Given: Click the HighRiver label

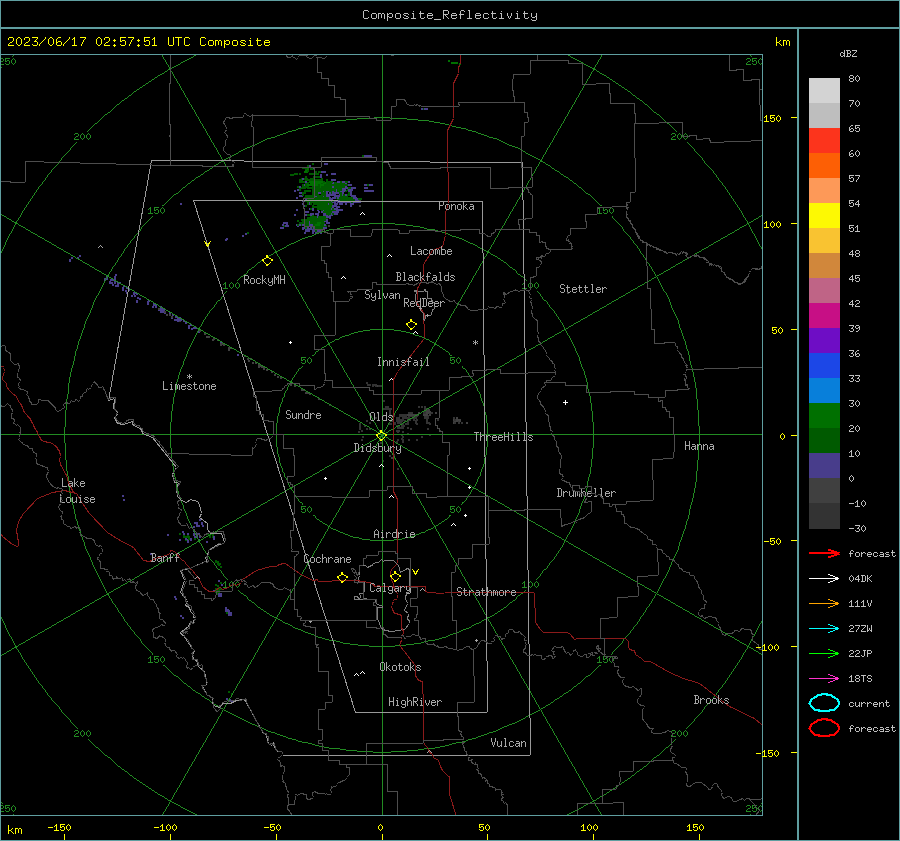Looking at the screenshot, I should click(415, 702).
